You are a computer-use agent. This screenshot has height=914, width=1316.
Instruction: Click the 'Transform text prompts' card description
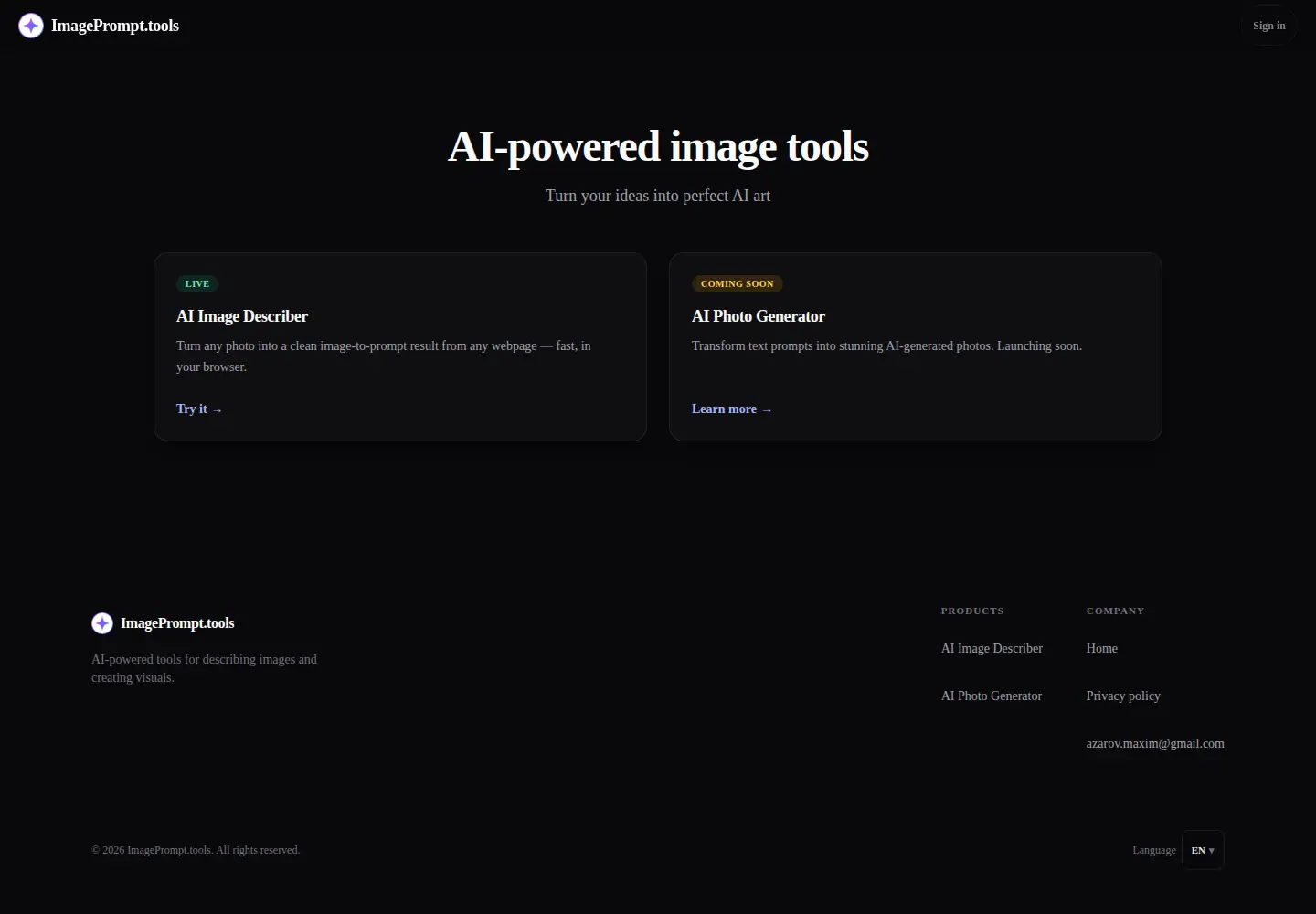click(886, 345)
